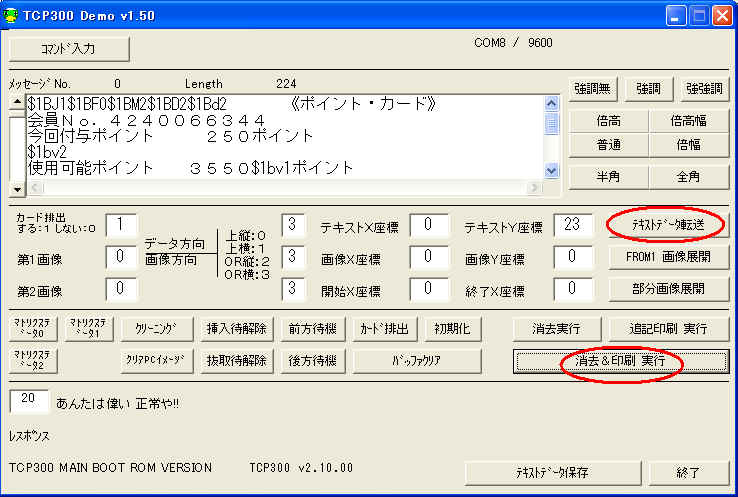Click horizontal scrollbar right arrow
The width and height of the screenshot is (738, 497).
534,188
